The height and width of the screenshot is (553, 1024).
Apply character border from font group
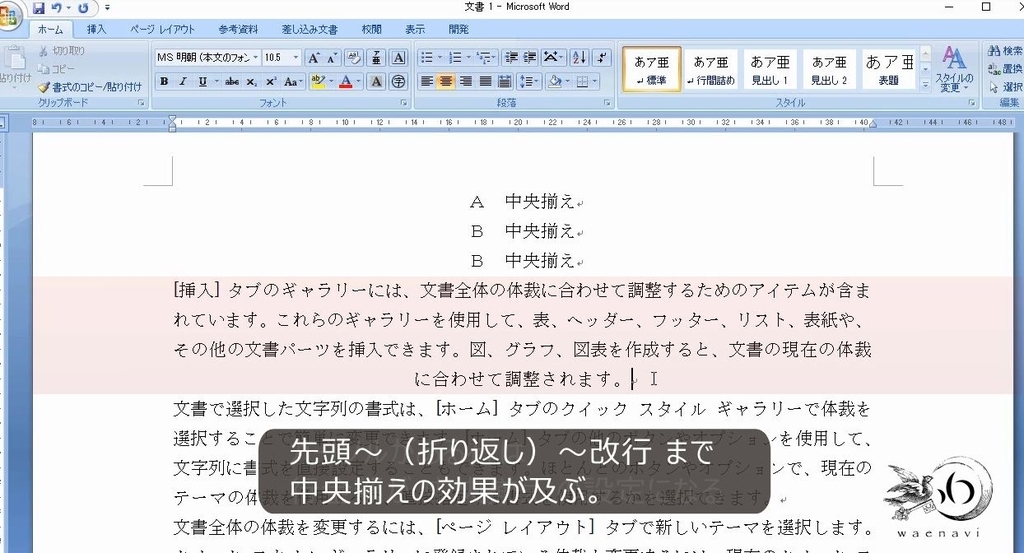pos(399,58)
